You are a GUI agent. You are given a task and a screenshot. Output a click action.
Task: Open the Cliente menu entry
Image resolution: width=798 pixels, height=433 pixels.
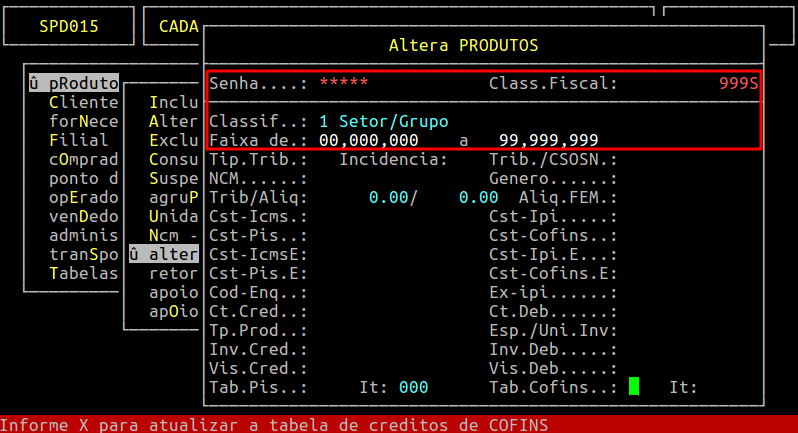click(83, 102)
